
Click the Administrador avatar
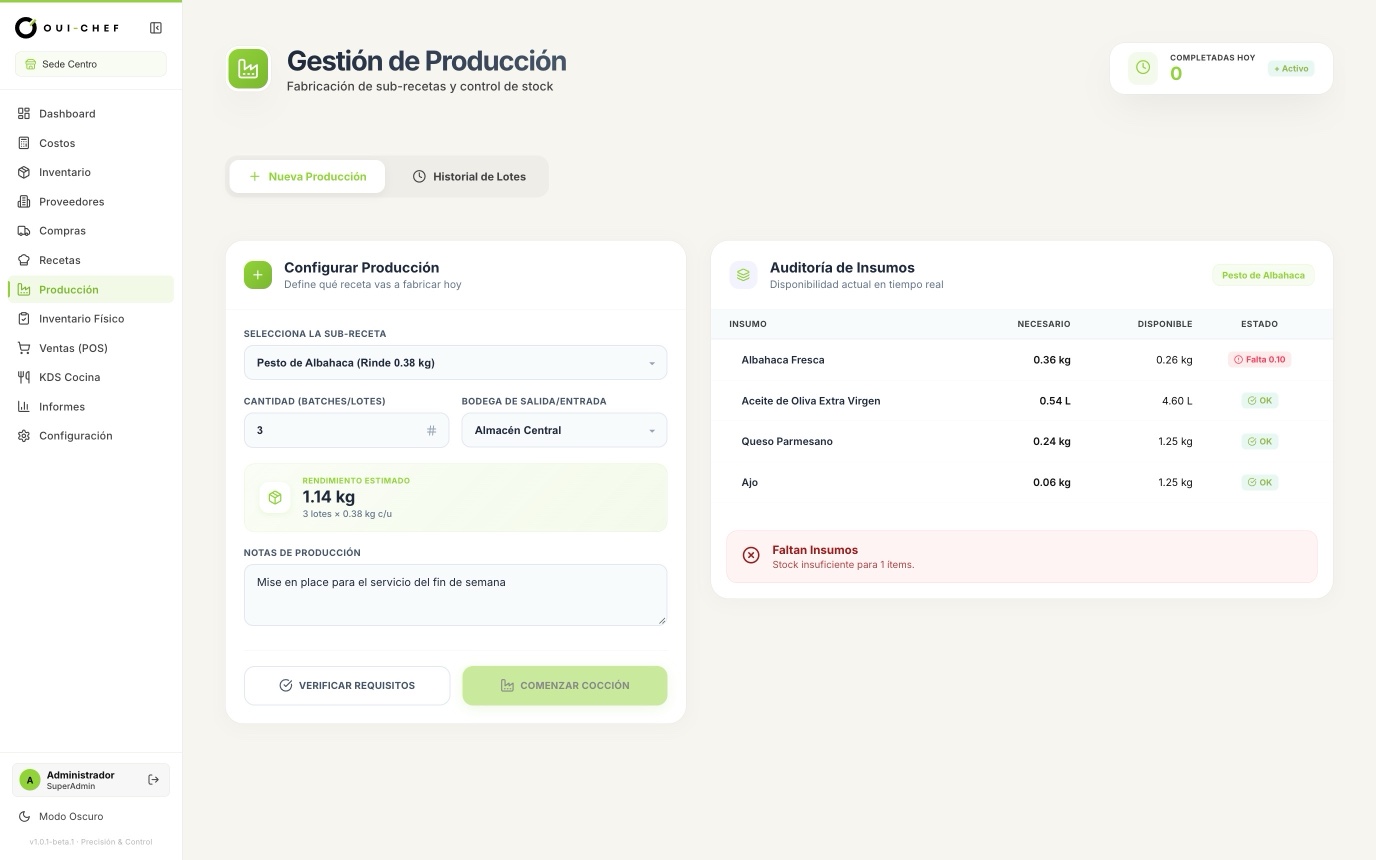tap(30, 780)
